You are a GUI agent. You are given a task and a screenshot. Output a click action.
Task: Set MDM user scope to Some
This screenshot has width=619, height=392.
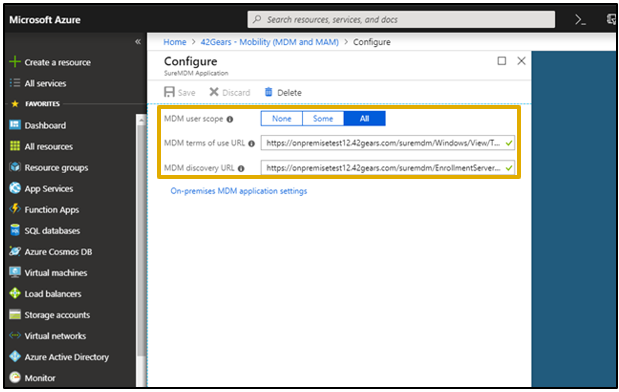pyautogui.click(x=323, y=118)
